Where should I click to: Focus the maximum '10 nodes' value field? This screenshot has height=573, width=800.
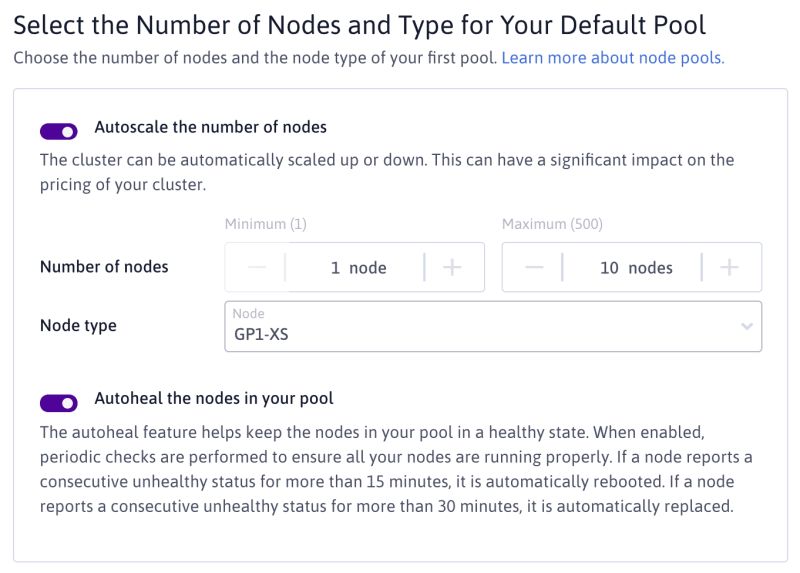[x=634, y=268]
